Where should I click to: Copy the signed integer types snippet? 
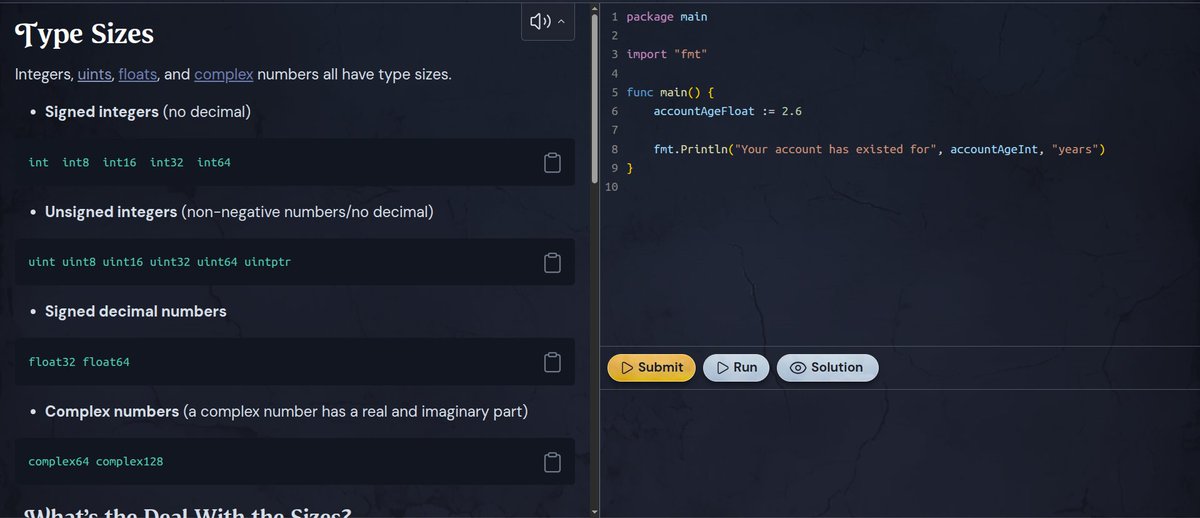pyautogui.click(x=551, y=163)
